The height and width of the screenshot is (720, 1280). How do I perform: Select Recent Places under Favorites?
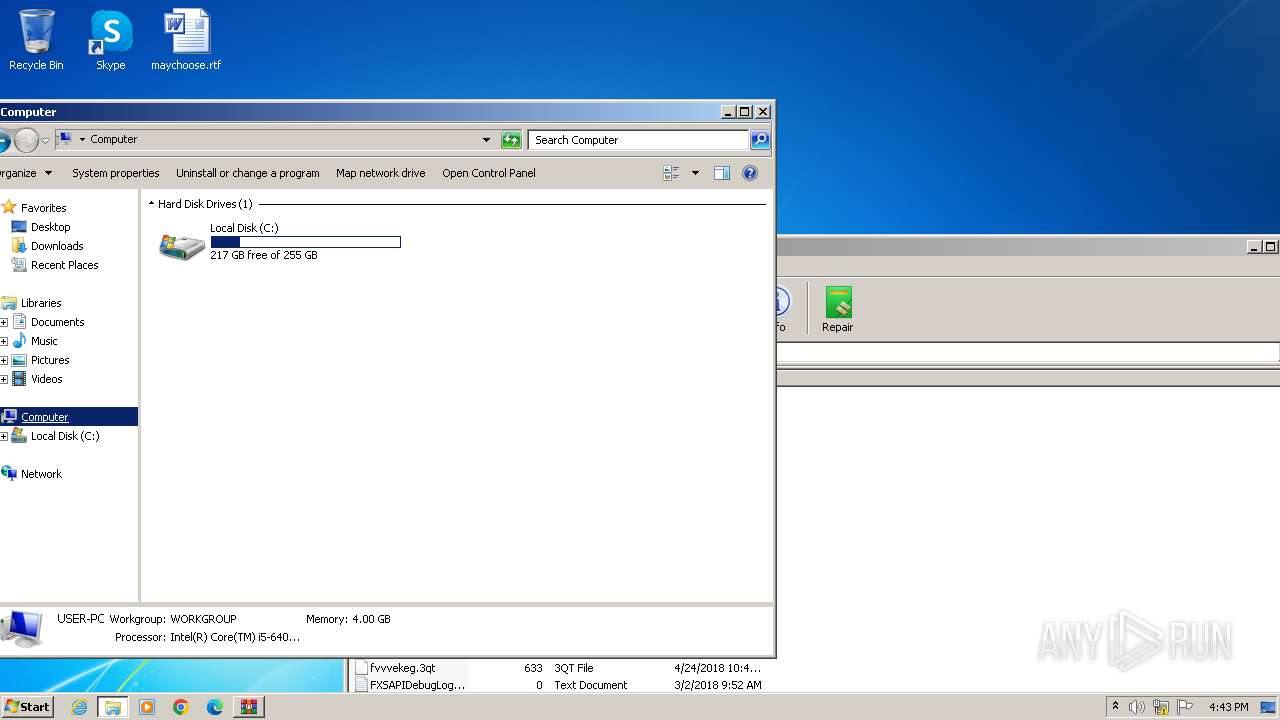click(x=64, y=265)
